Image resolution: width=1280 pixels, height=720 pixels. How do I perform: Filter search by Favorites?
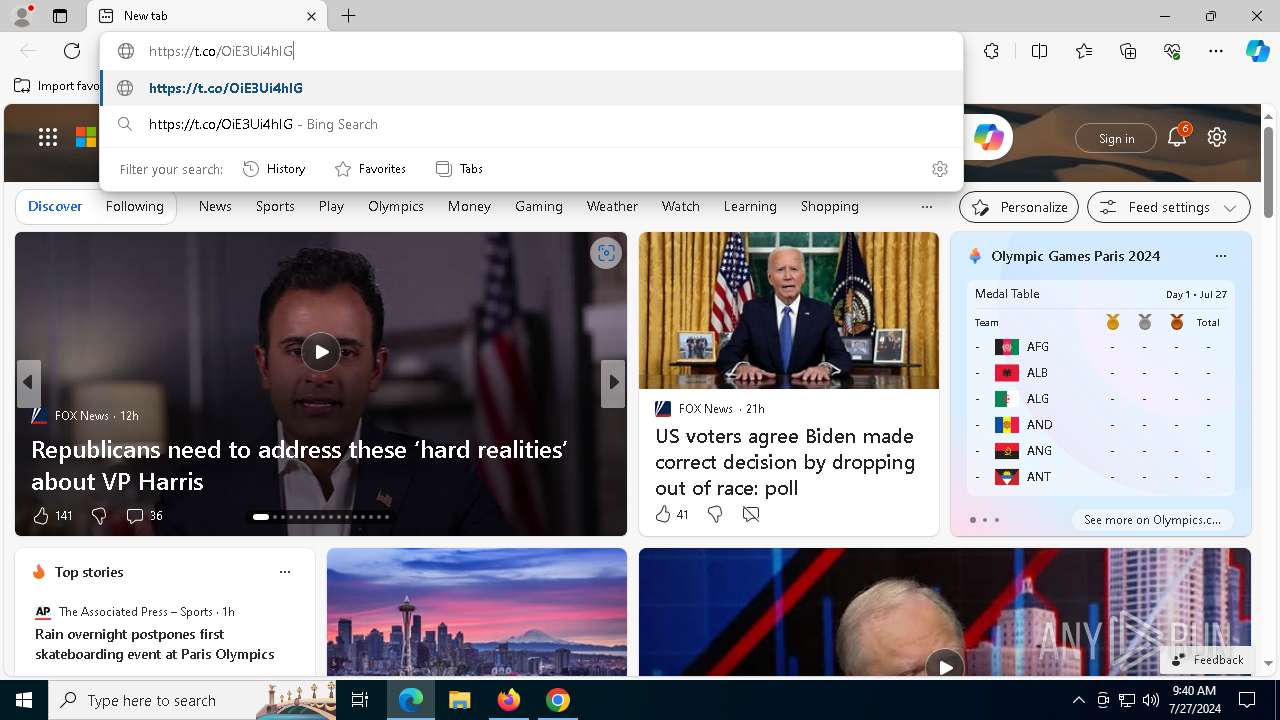point(370,169)
